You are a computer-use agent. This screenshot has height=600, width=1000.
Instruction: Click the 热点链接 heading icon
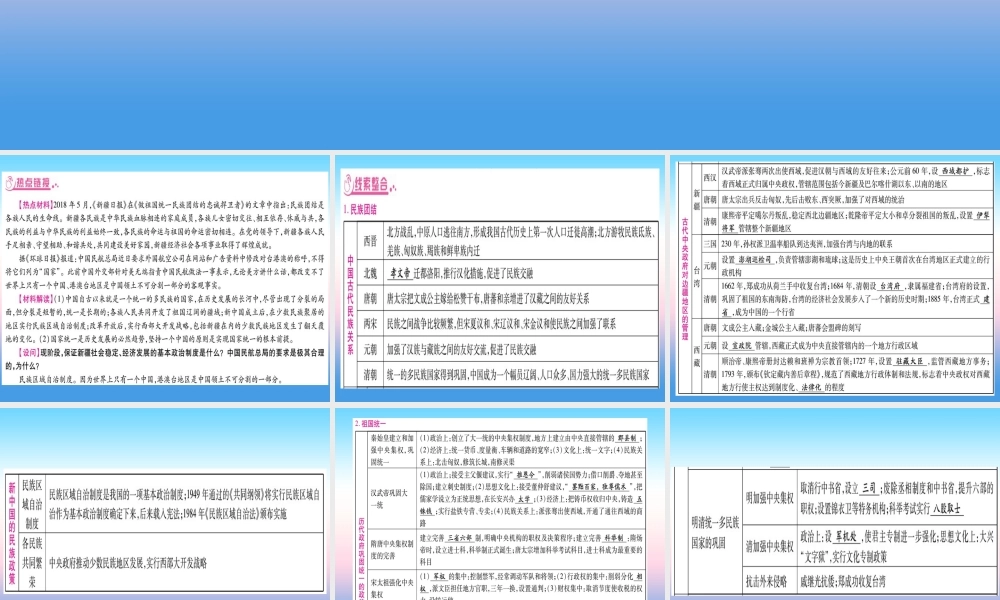10,184
